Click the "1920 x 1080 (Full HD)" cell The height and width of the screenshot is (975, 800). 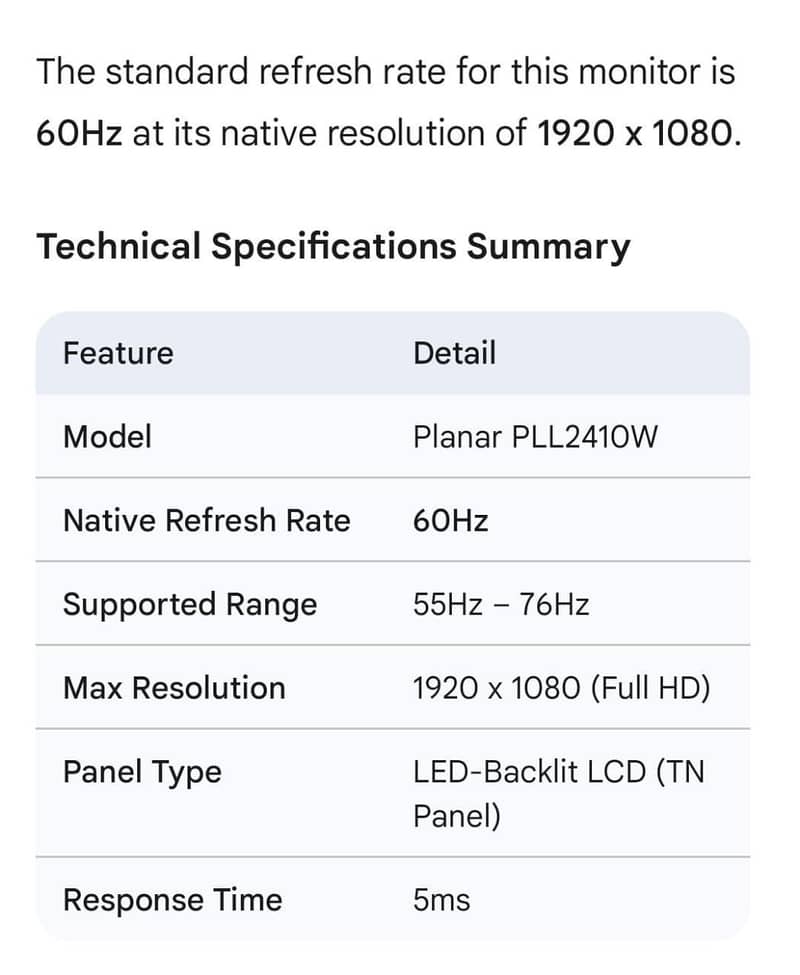click(x=561, y=688)
